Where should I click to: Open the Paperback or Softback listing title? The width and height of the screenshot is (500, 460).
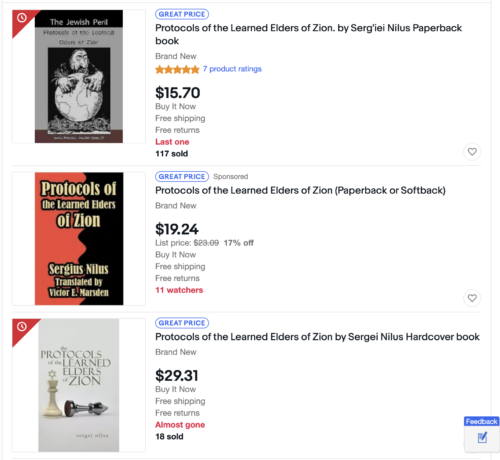tap(300, 190)
